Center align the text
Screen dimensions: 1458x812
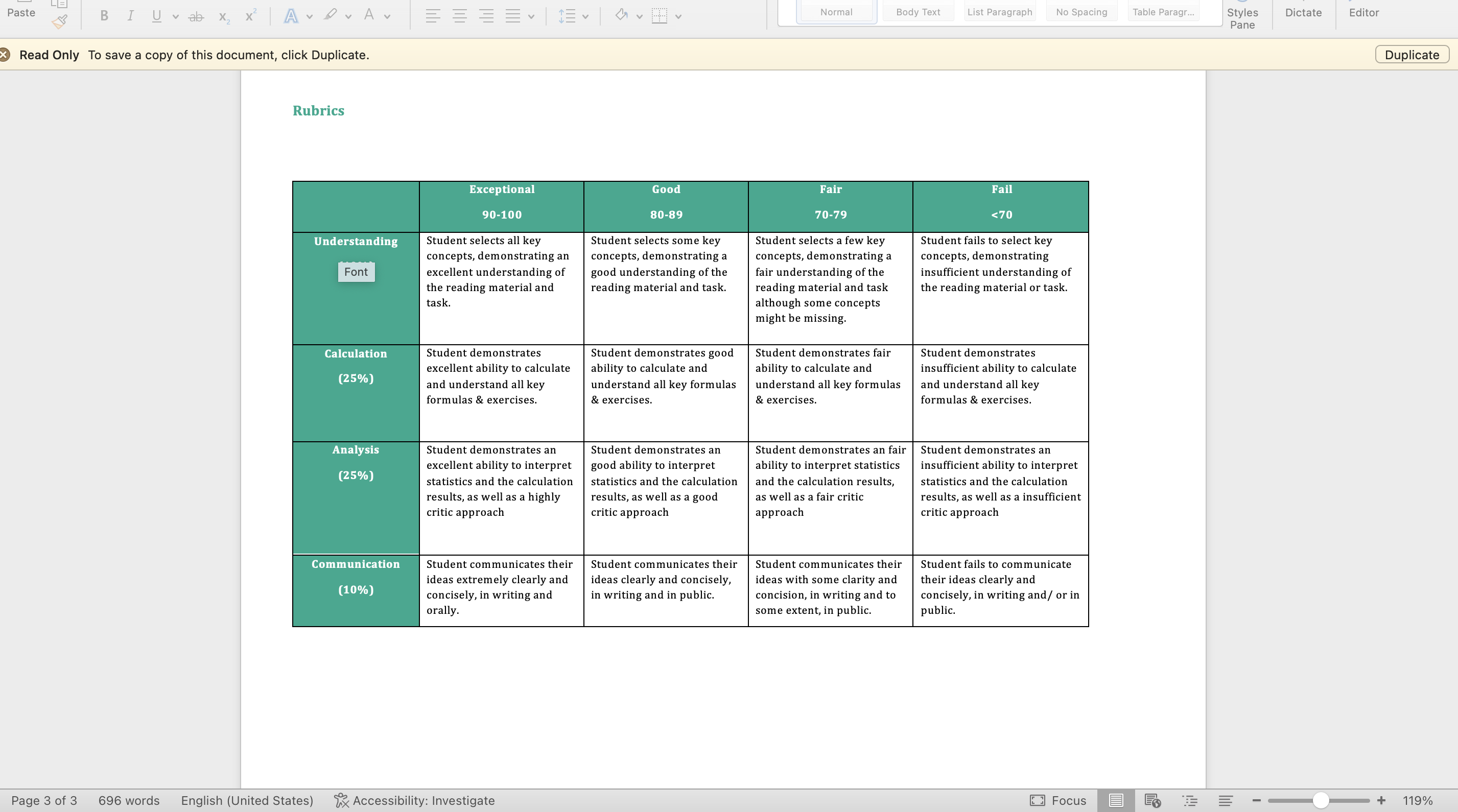(x=460, y=16)
